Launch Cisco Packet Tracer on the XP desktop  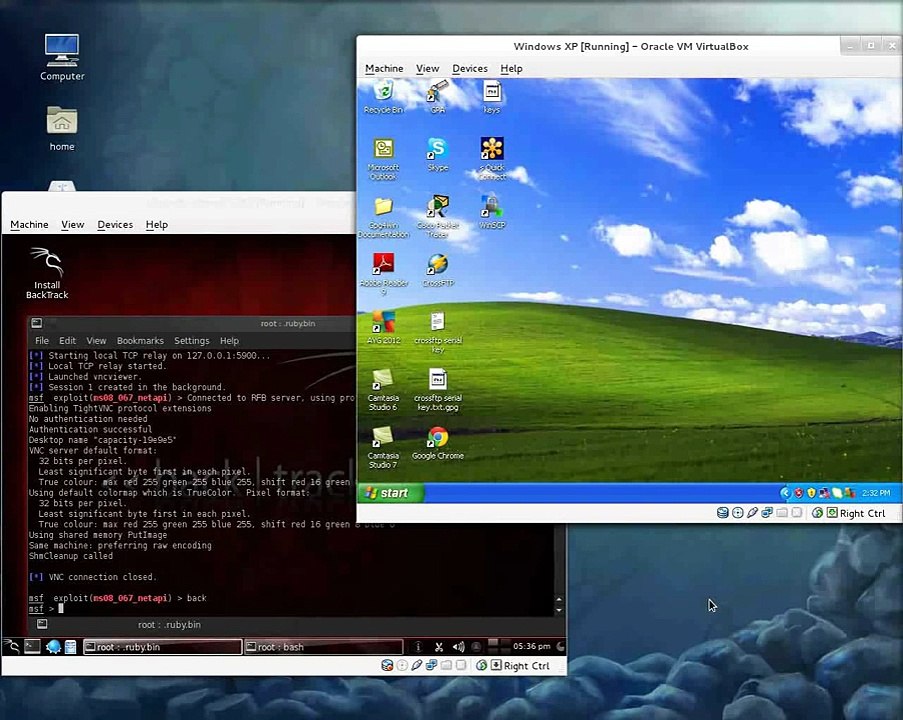[x=438, y=217]
